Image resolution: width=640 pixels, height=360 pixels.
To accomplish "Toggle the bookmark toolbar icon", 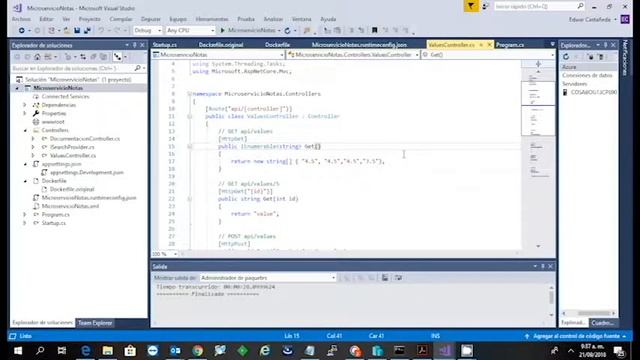I will tap(374, 31).
